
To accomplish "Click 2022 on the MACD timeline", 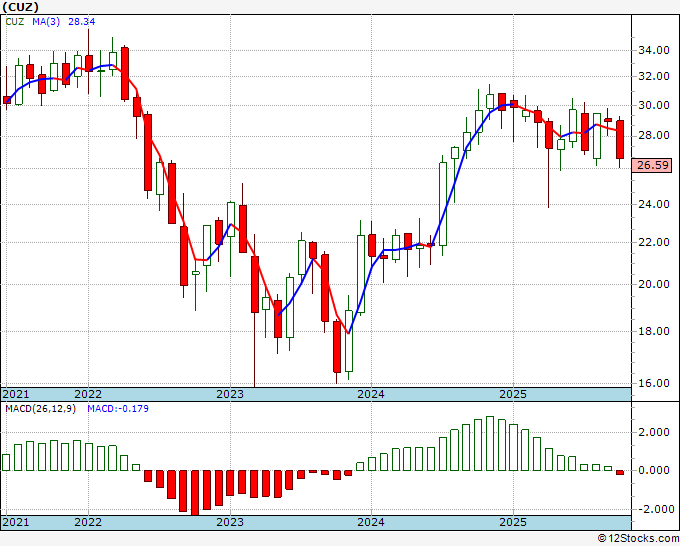I will point(88,522).
